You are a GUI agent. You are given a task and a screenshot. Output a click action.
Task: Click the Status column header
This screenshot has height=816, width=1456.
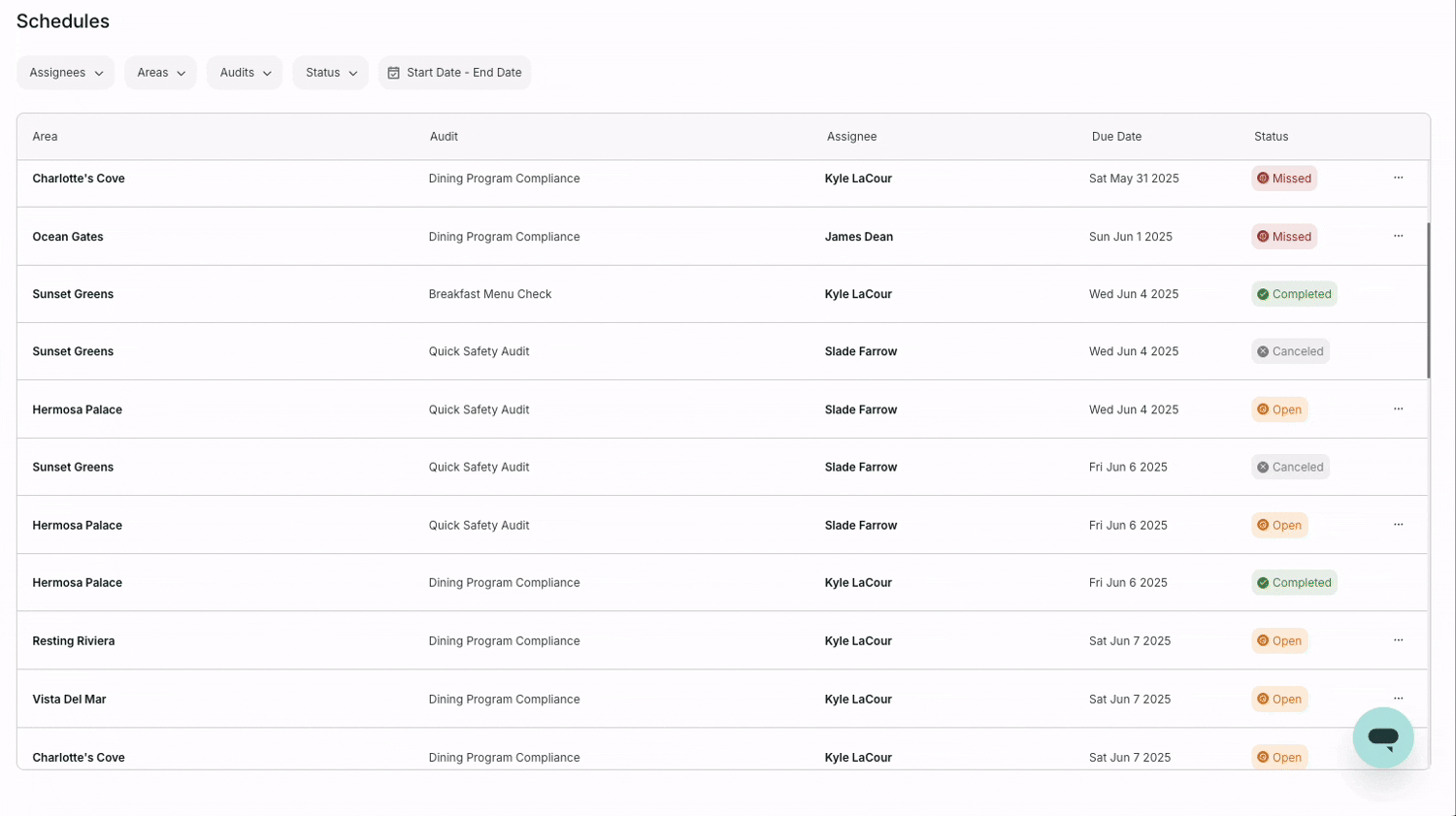click(1271, 137)
